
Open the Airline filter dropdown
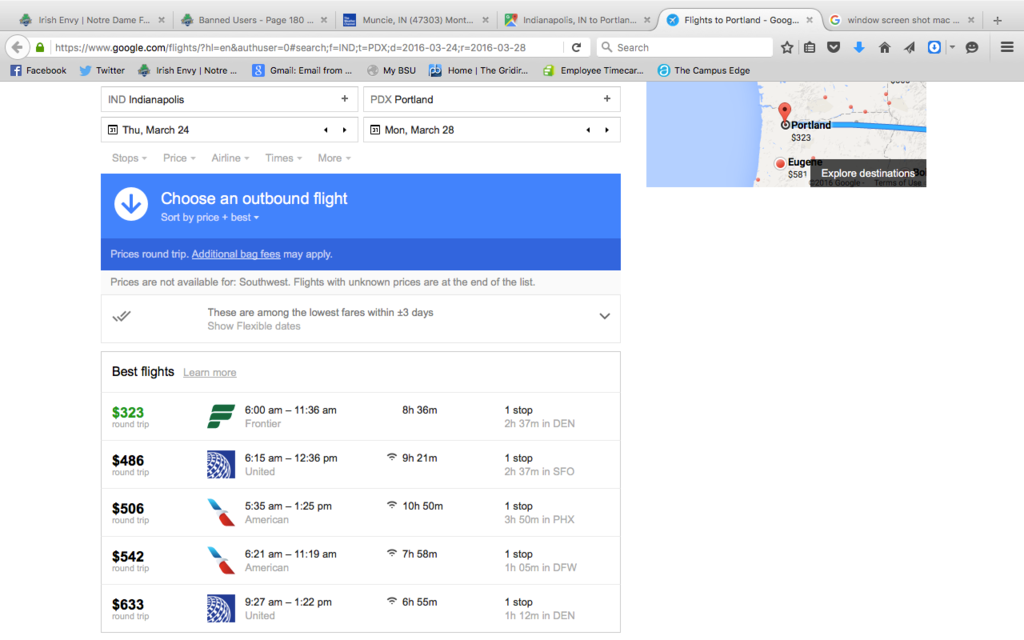(230, 158)
